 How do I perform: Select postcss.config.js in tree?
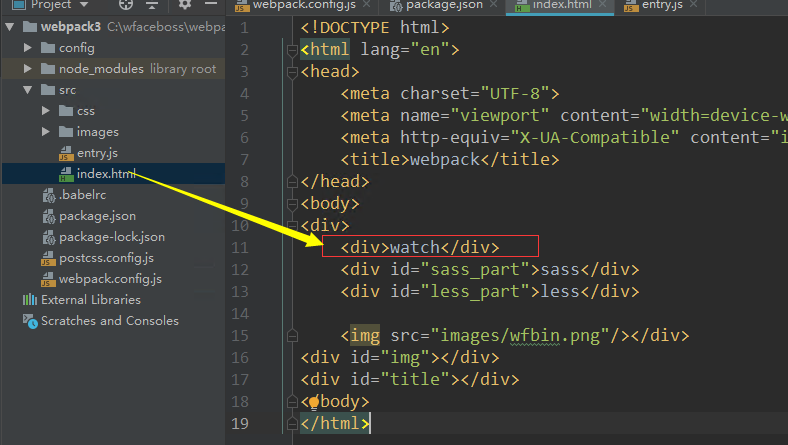tap(107, 258)
